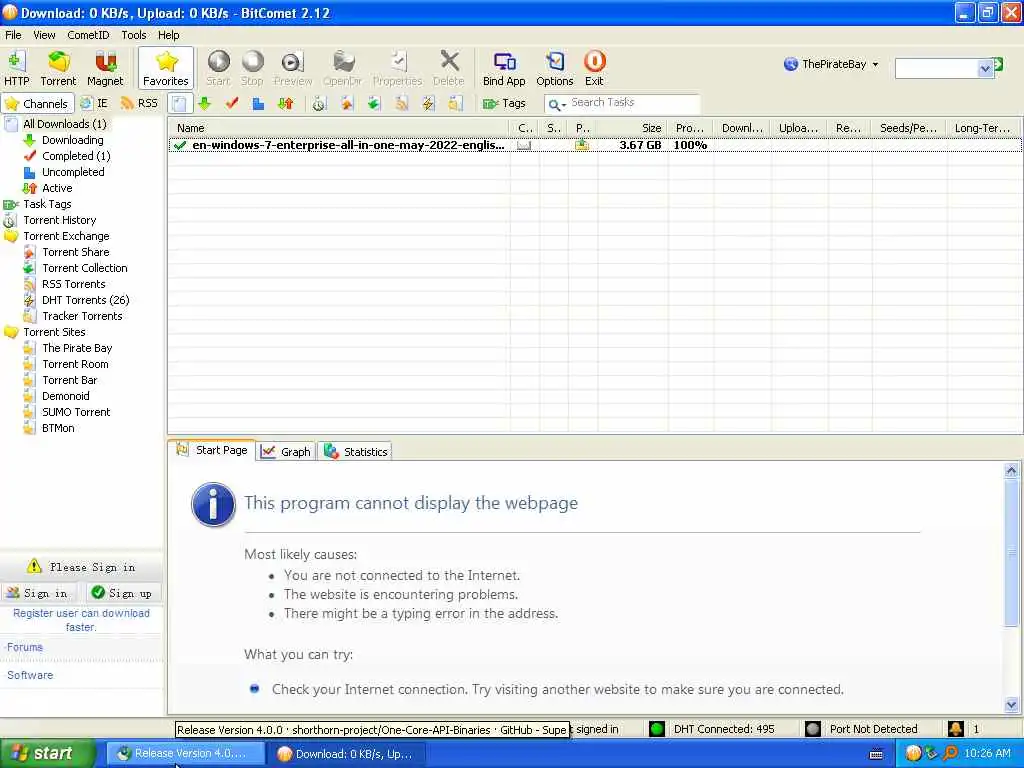The height and width of the screenshot is (768, 1024).
Task: Select Downloading in the sidebar tree
Action: point(72,140)
